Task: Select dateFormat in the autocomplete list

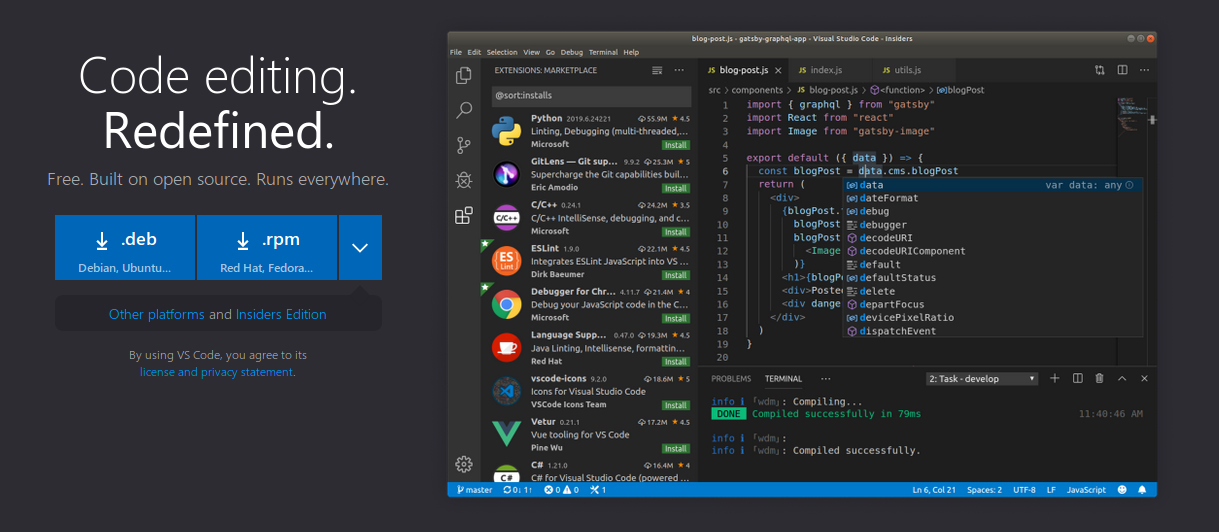Action: coord(991,198)
